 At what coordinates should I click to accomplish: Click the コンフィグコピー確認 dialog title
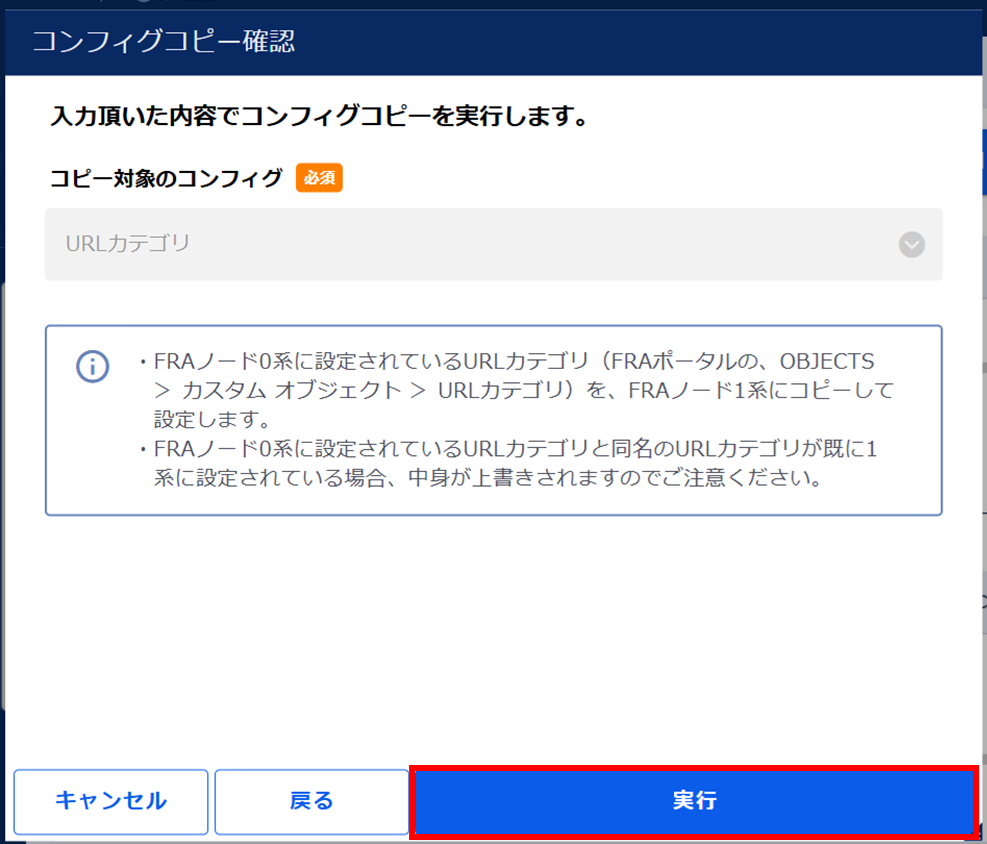(x=164, y=42)
